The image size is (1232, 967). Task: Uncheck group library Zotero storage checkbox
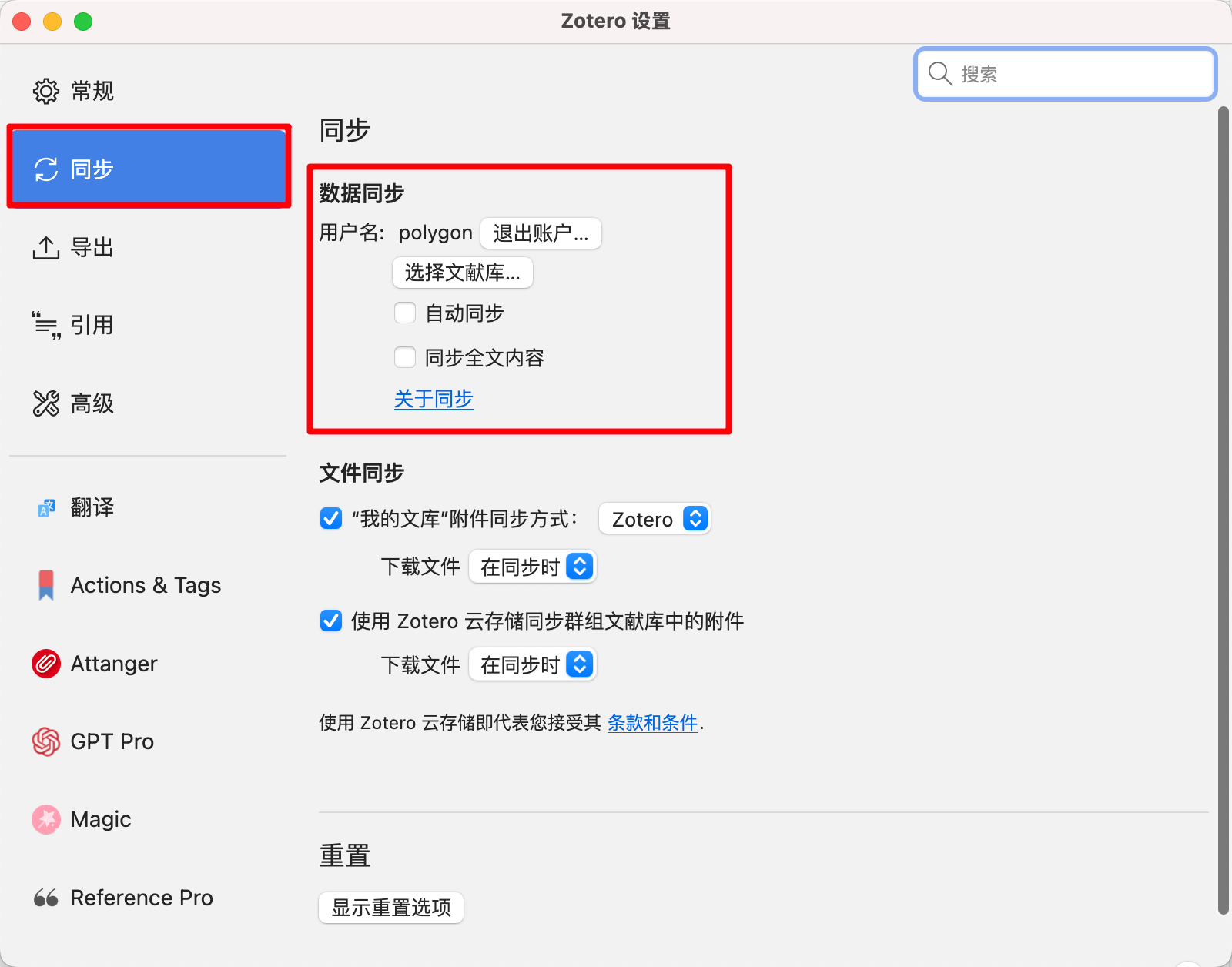pyautogui.click(x=331, y=621)
